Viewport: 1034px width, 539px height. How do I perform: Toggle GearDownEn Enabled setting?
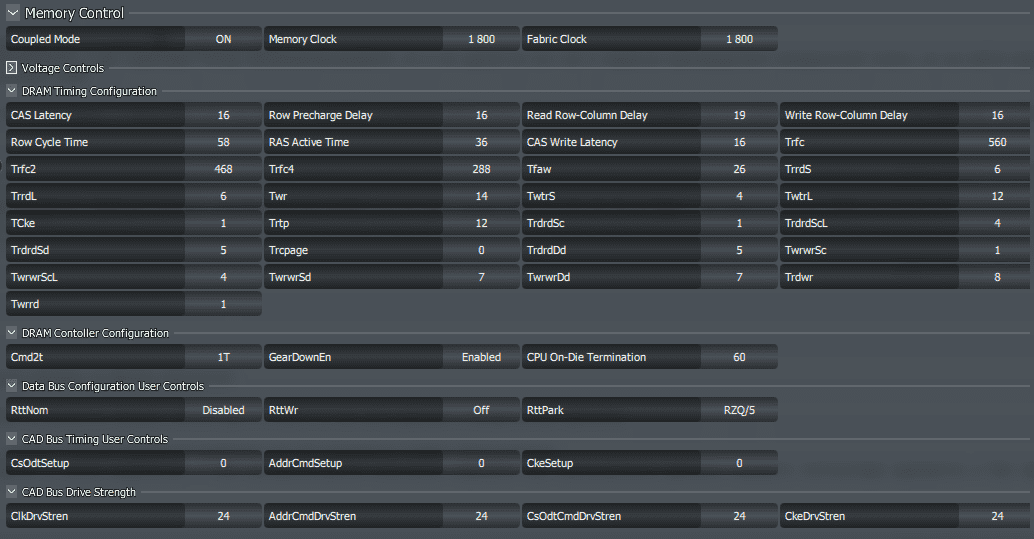[x=481, y=357]
